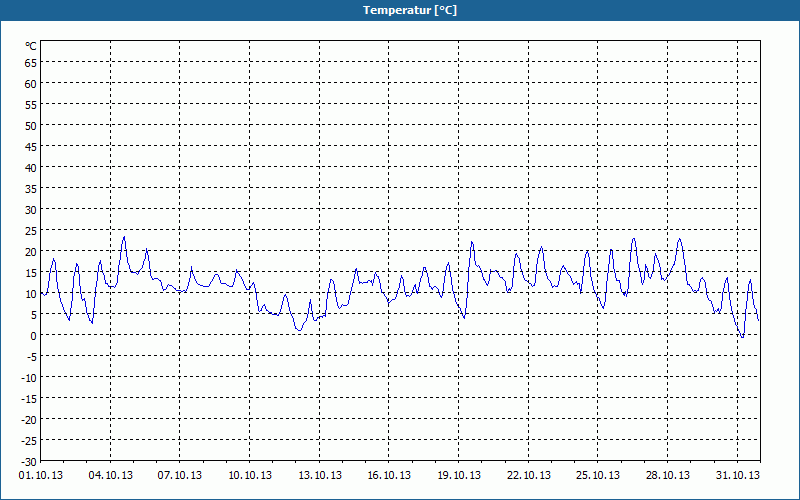
Task: Click the 22.10.13 date label
Action: click(529, 476)
